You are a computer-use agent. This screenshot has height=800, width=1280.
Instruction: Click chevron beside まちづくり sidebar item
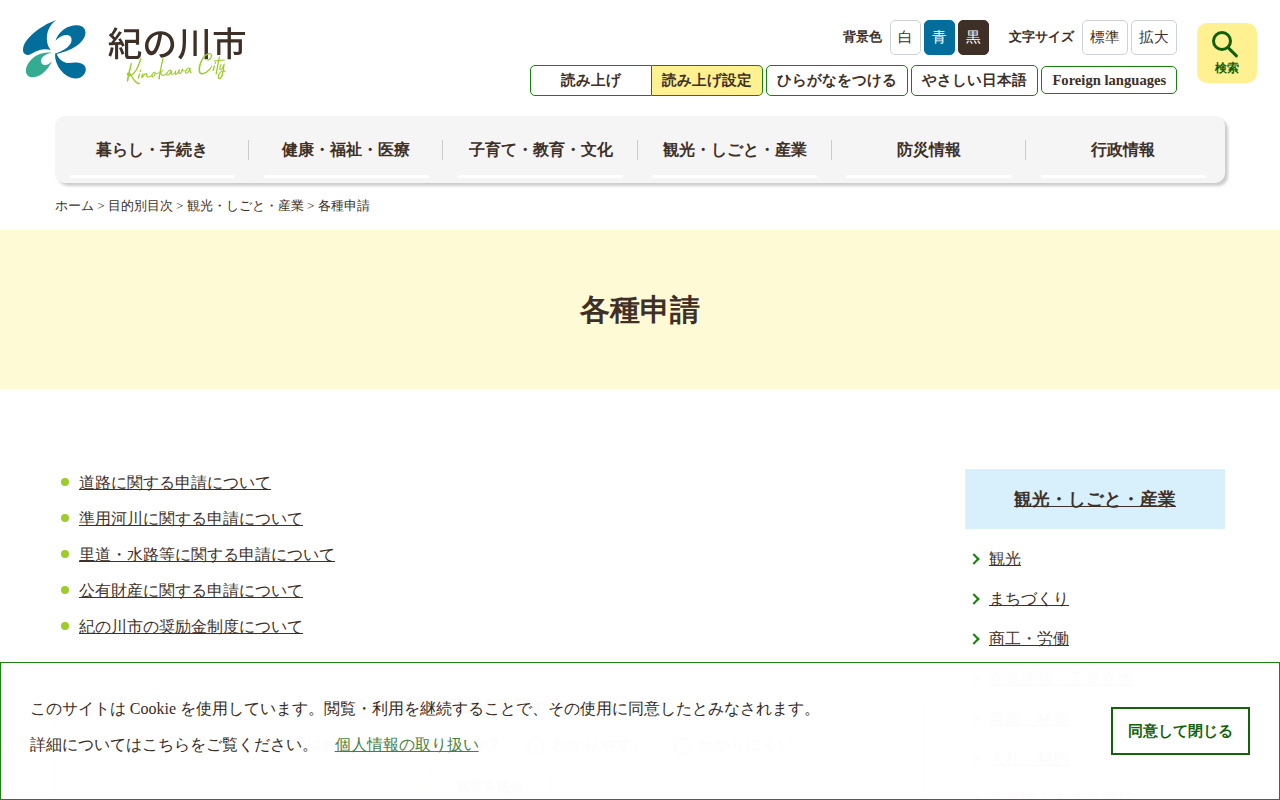point(976,599)
